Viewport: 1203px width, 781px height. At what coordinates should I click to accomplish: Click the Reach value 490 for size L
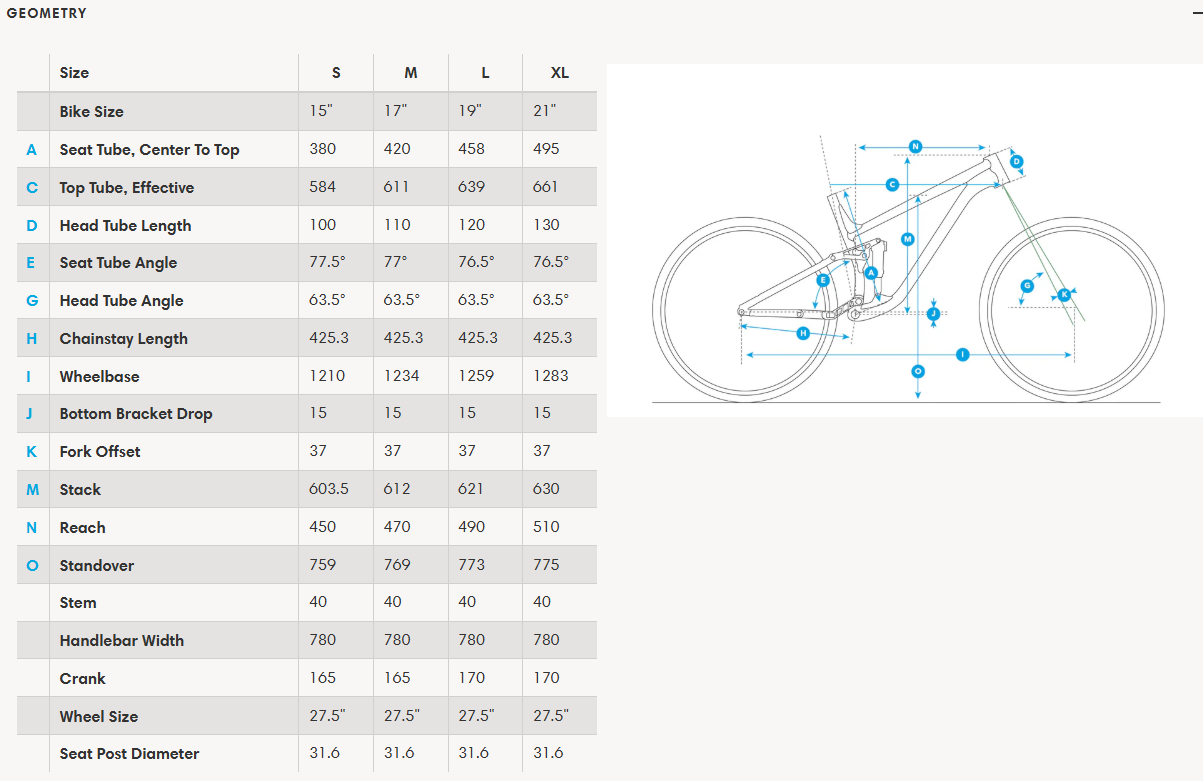[472, 527]
